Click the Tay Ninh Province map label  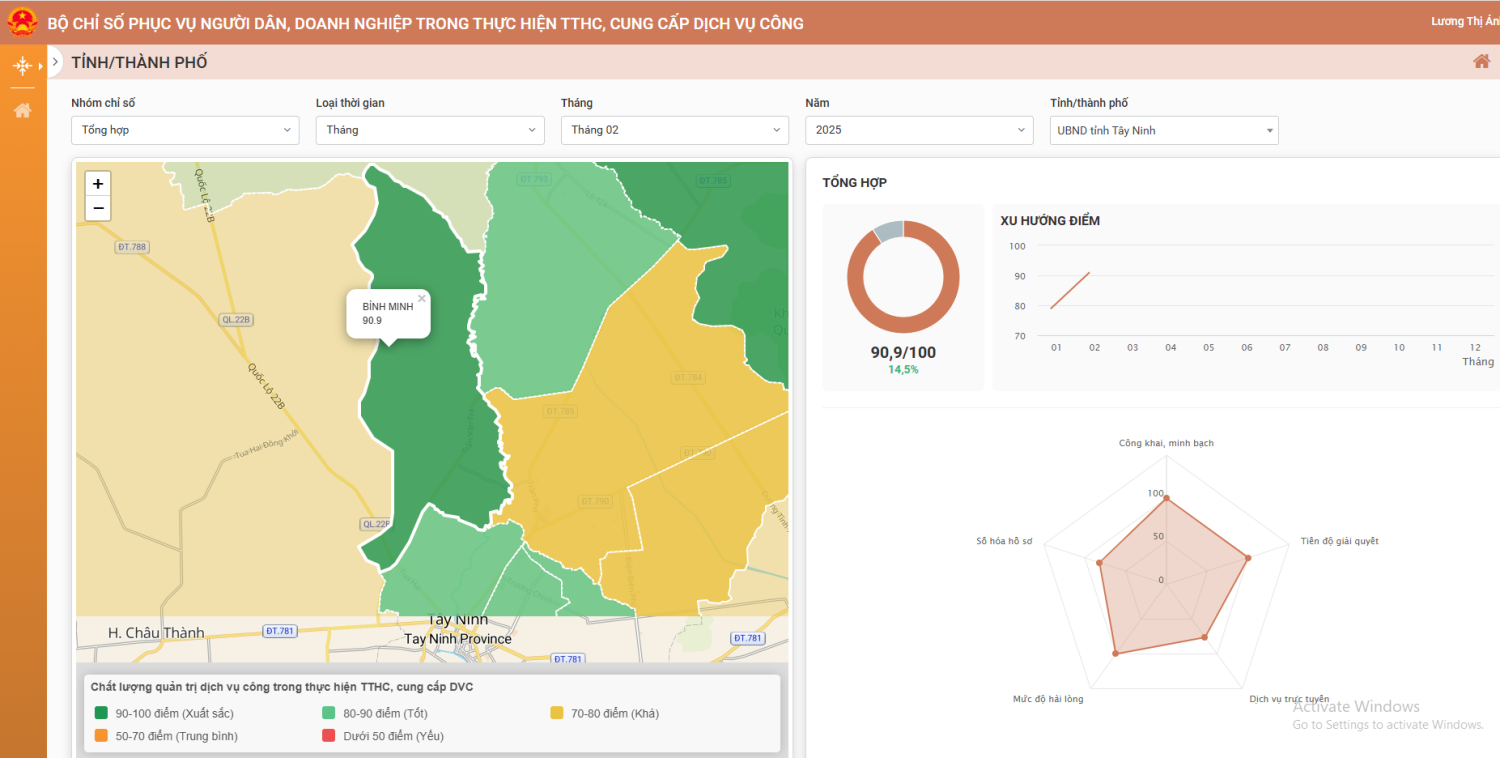pyautogui.click(x=457, y=639)
